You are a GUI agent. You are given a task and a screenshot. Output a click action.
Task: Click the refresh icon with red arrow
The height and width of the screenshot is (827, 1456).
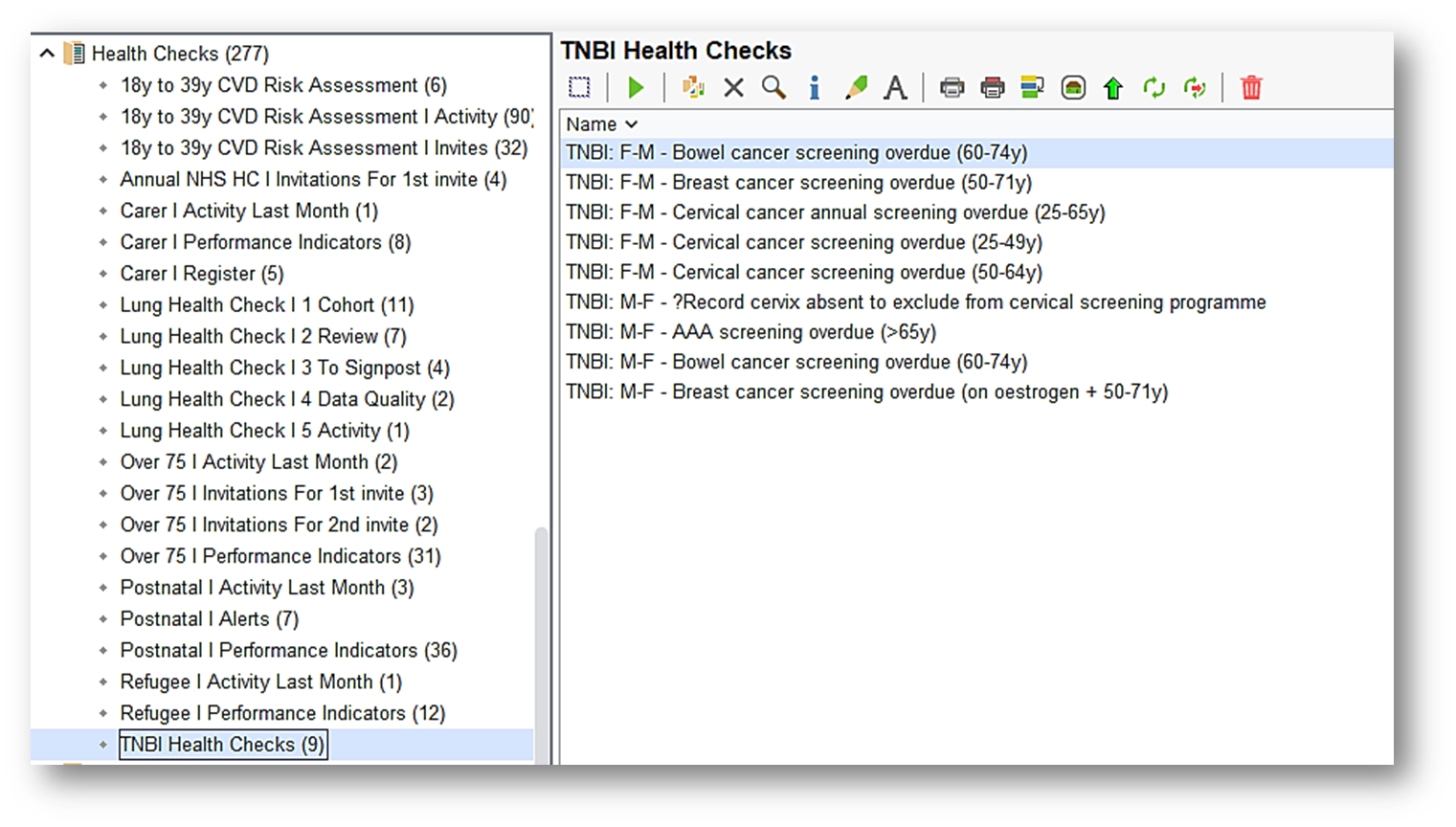(x=1195, y=88)
